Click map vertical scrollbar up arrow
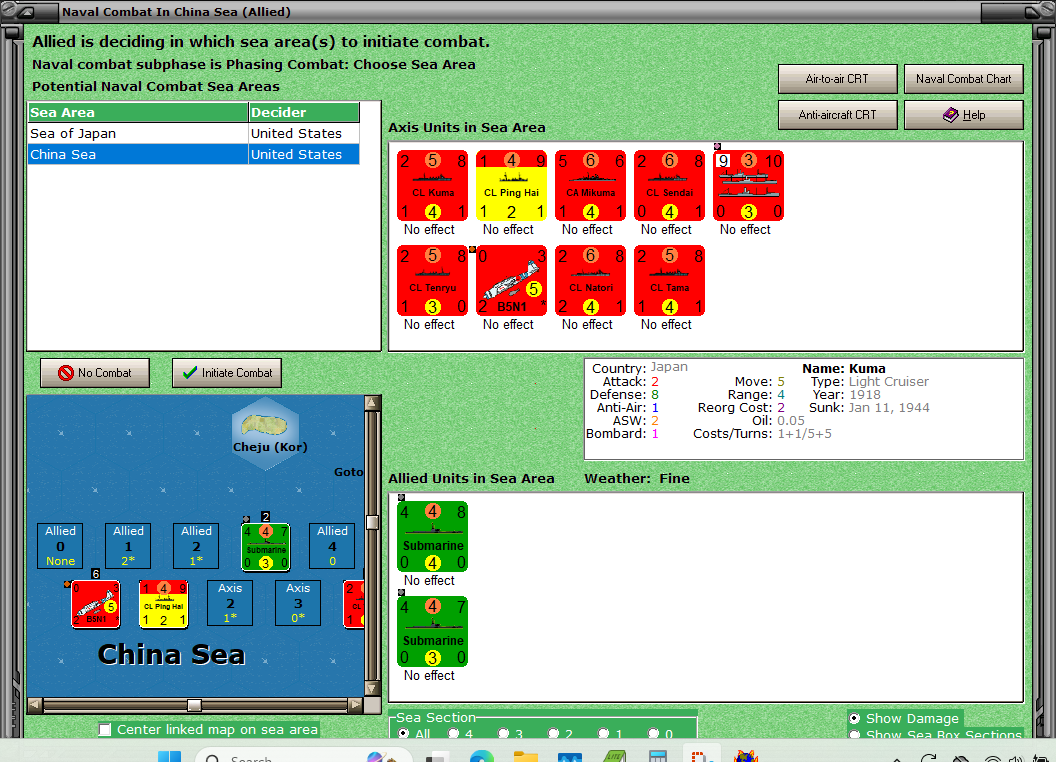The height and width of the screenshot is (762, 1056). [372, 403]
